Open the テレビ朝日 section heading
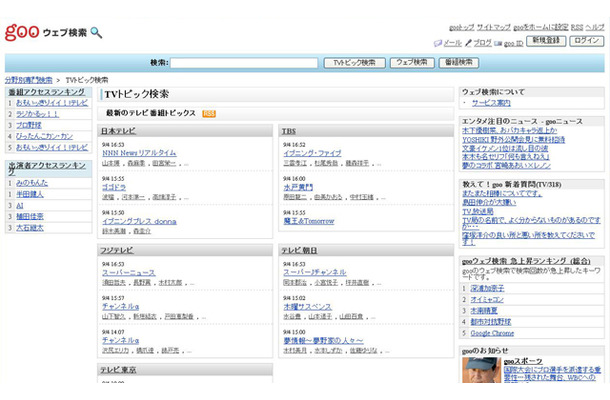The width and height of the screenshot is (610, 400). (x=300, y=251)
